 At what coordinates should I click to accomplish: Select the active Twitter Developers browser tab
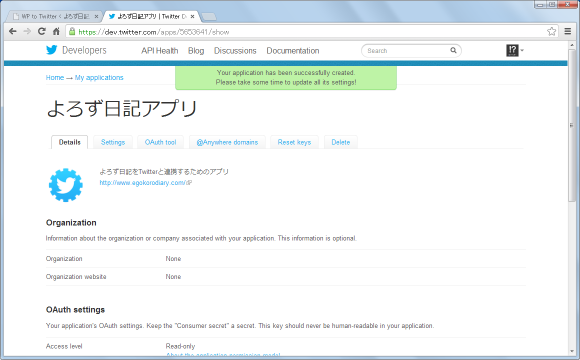152,16
